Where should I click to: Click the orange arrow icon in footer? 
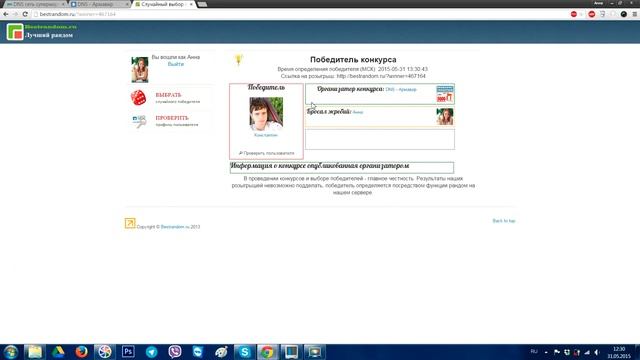[x=130, y=223]
